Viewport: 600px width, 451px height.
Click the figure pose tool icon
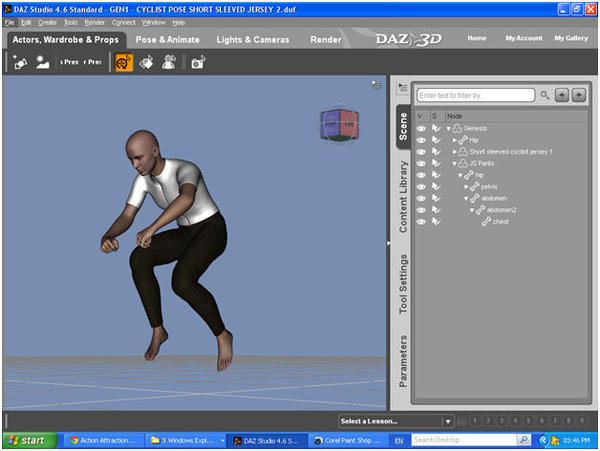[169, 62]
